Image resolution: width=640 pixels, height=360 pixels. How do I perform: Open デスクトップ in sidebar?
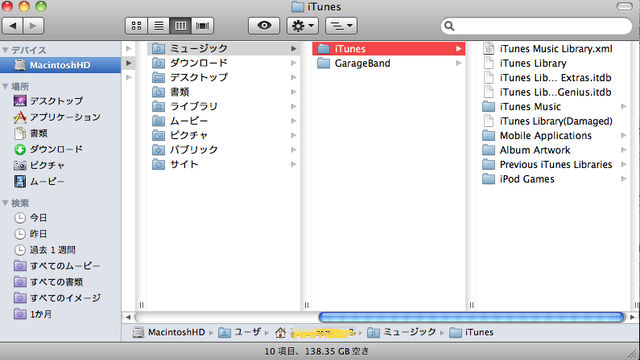(x=48, y=101)
